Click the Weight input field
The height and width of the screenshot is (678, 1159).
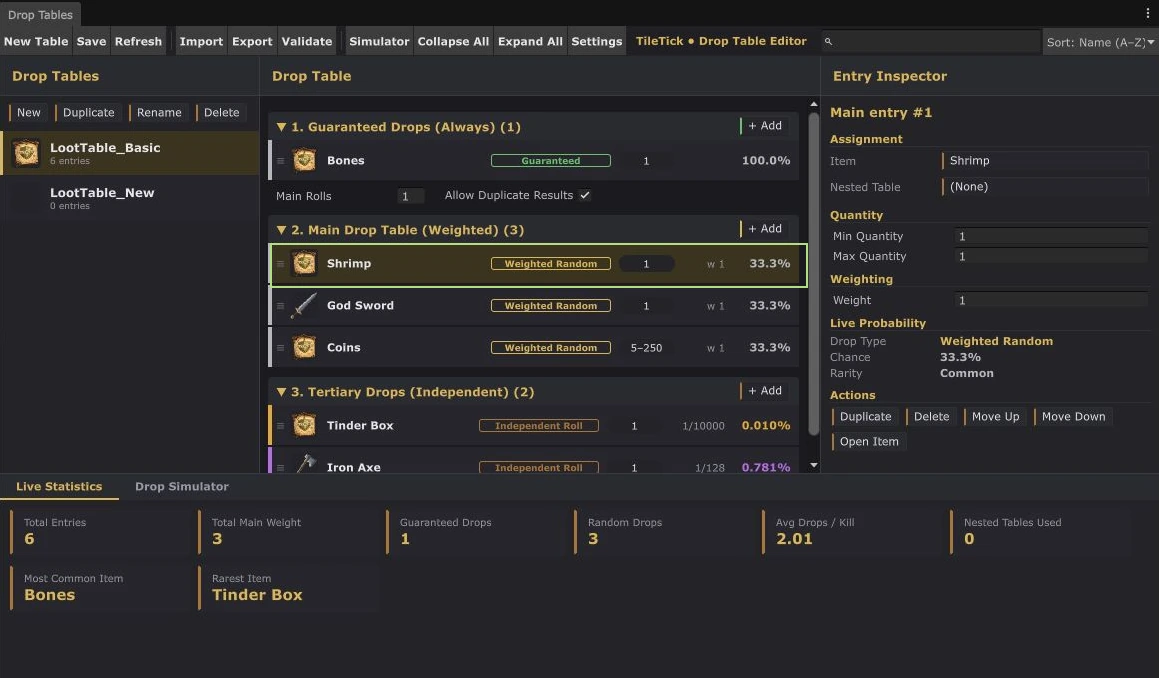[x=1050, y=300]
